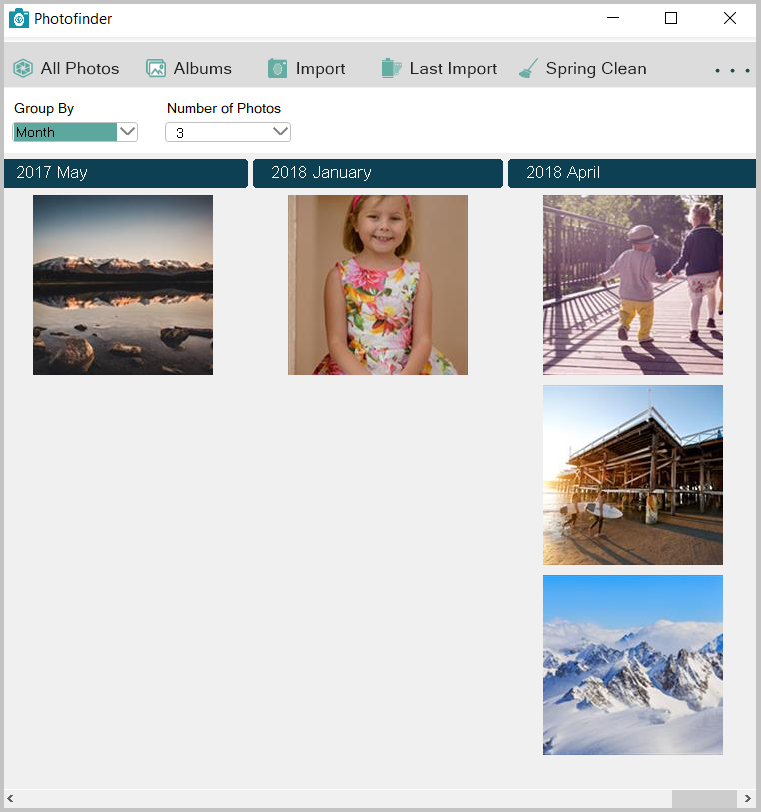Open the All Photos view
Viewport: 761px width, 812px height.
pyautogui.click(x=66, y=68)
